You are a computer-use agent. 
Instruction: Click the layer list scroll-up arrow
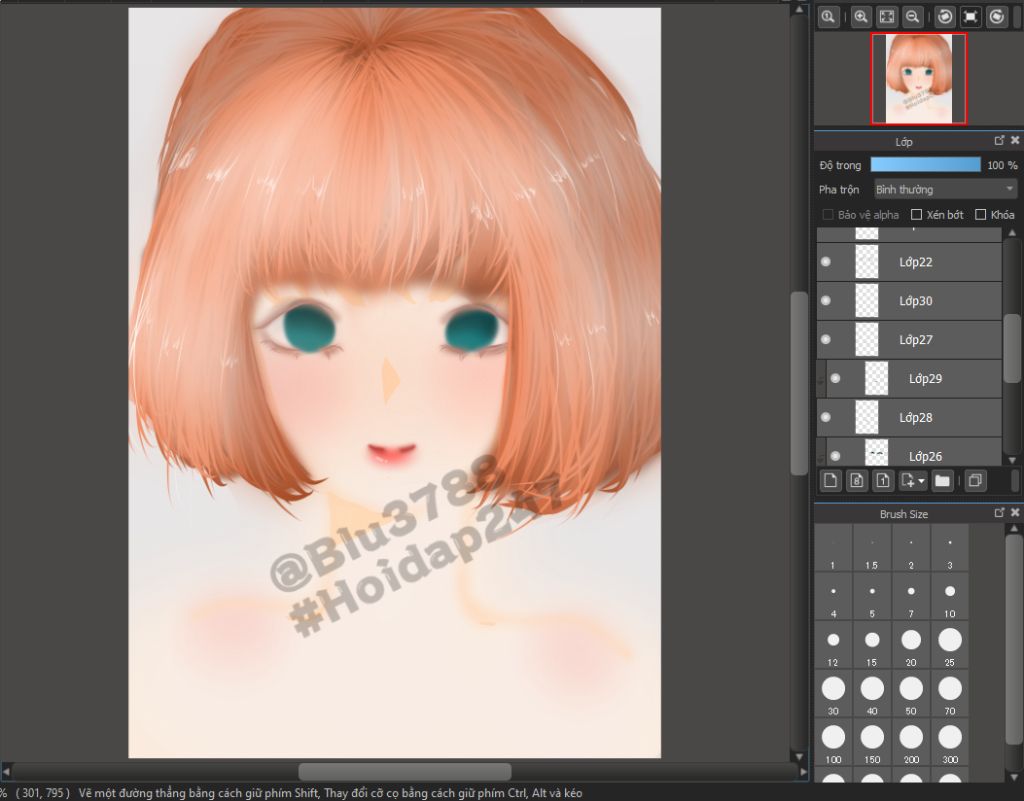pyautogui.click(x=1012, y=233)
